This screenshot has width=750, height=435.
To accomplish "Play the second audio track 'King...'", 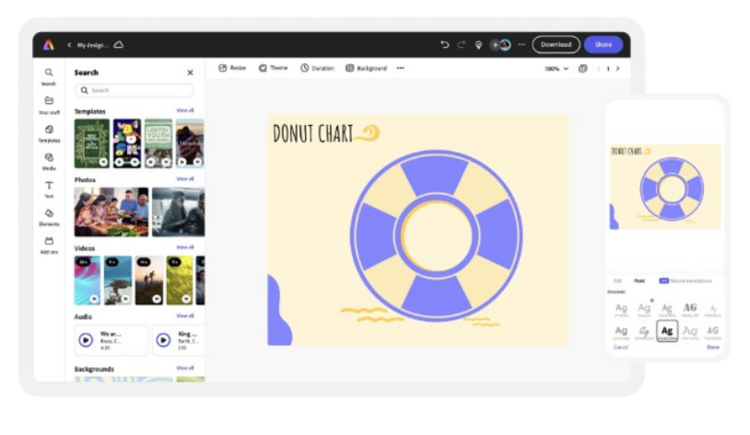I will tap(163, 340).
